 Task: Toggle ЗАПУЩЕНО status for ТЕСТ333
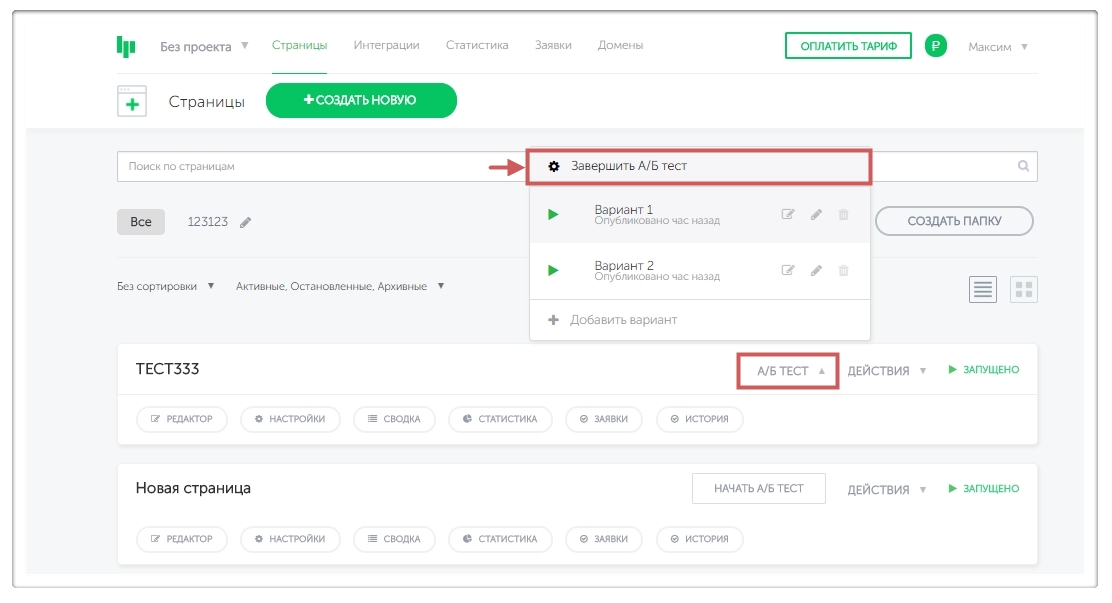[x=983, y=370]
